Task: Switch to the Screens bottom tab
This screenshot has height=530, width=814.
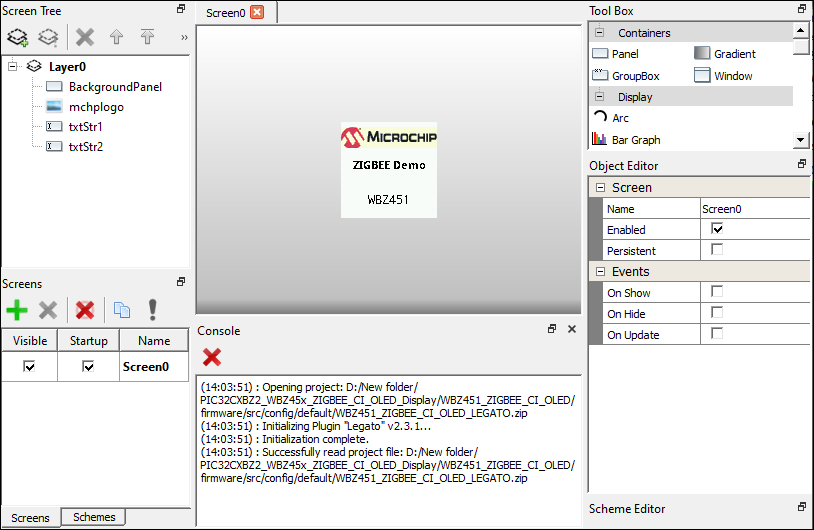Action: [30, 518]
